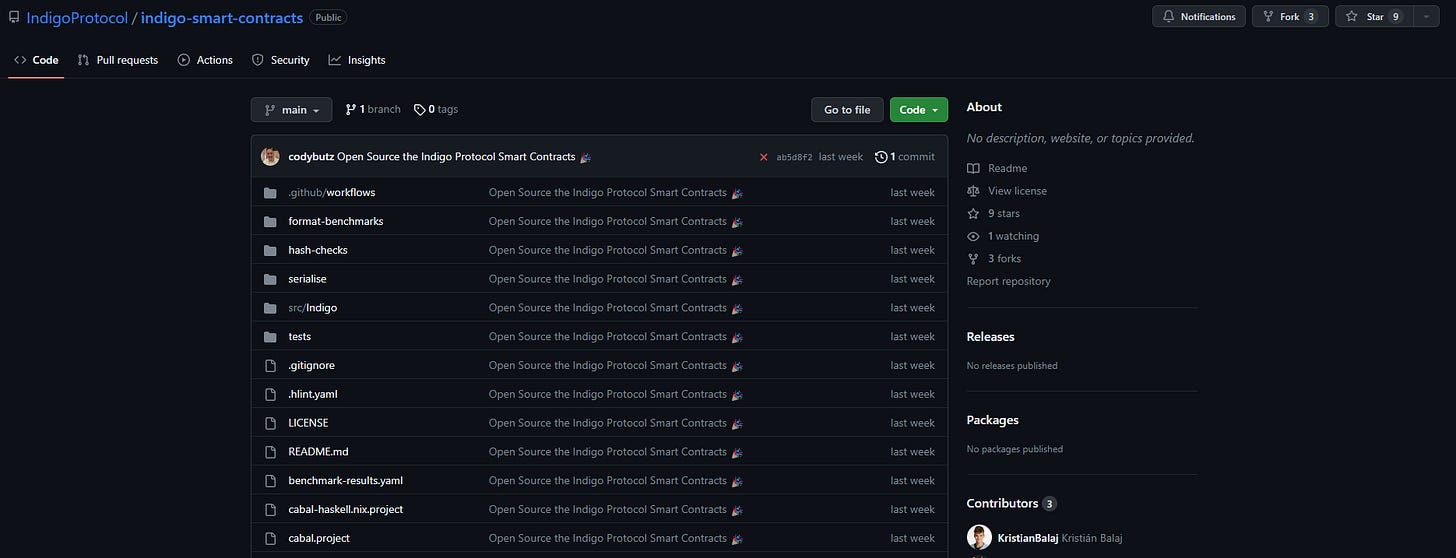Open the tests directory name
This screenshot has width=1456, height=558.
pyautogui.click(x=299, y=337)
